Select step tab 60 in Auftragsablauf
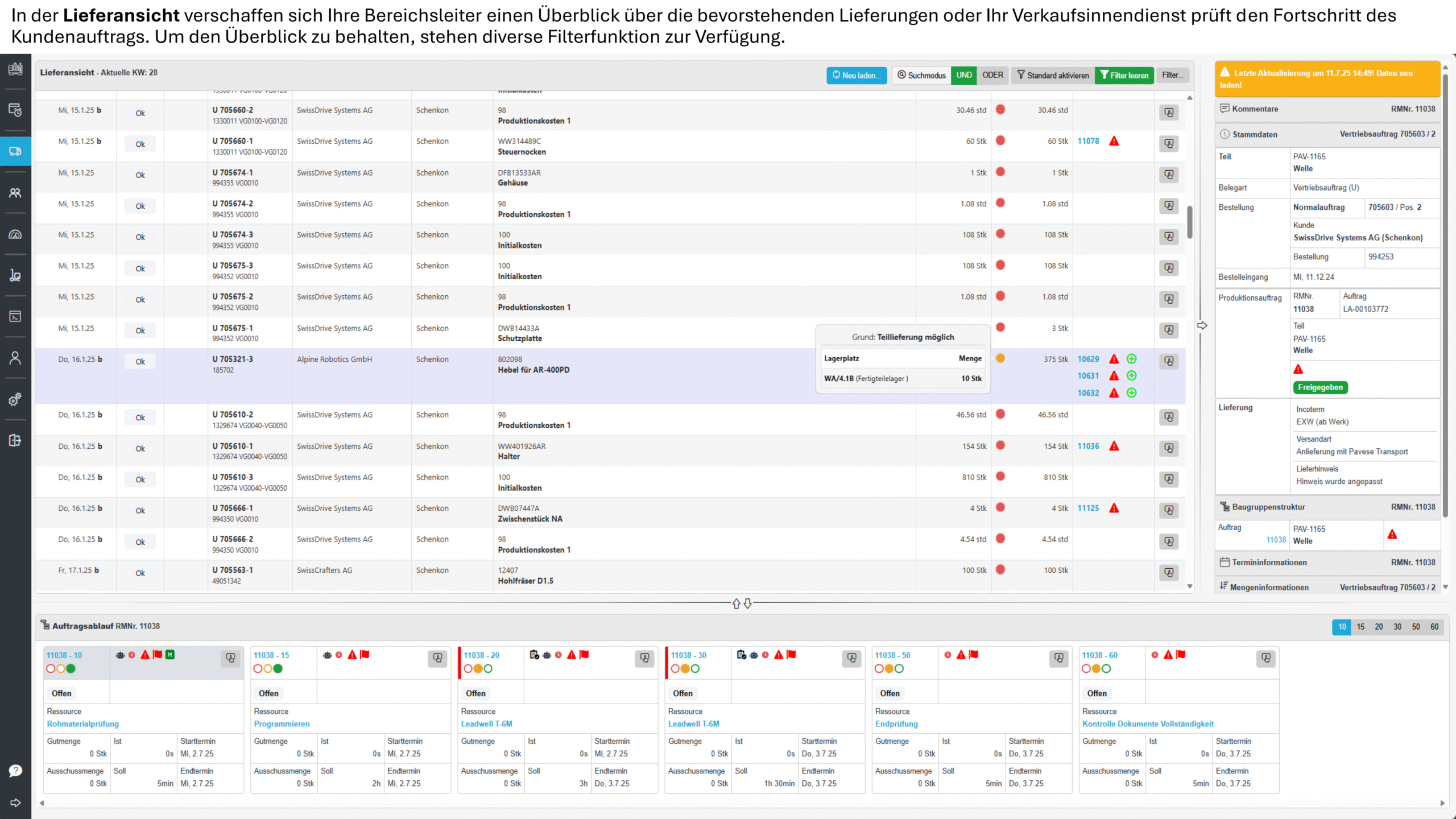Viewport: 1456px width, 819px height. (x=1434, y=627)
